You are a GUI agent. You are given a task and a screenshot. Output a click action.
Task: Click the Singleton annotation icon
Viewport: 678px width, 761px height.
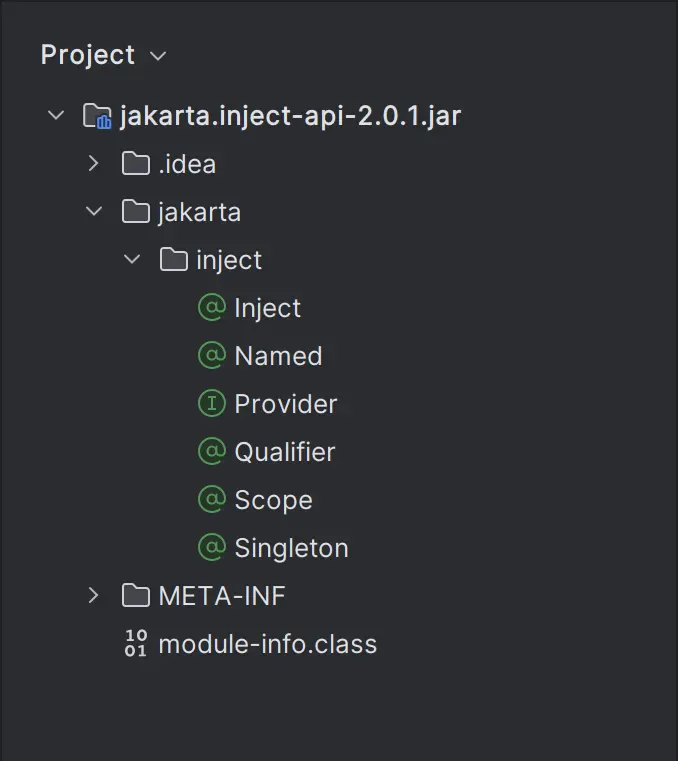[x=211, y=548]
